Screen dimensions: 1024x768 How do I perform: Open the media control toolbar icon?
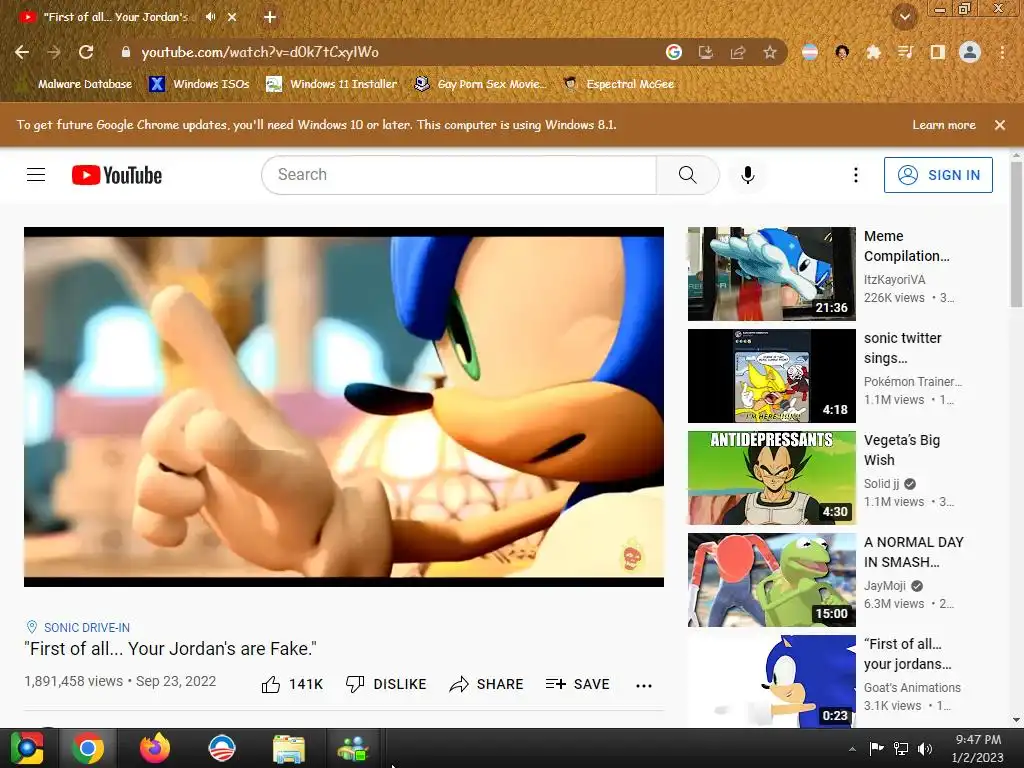pos(906,52)
